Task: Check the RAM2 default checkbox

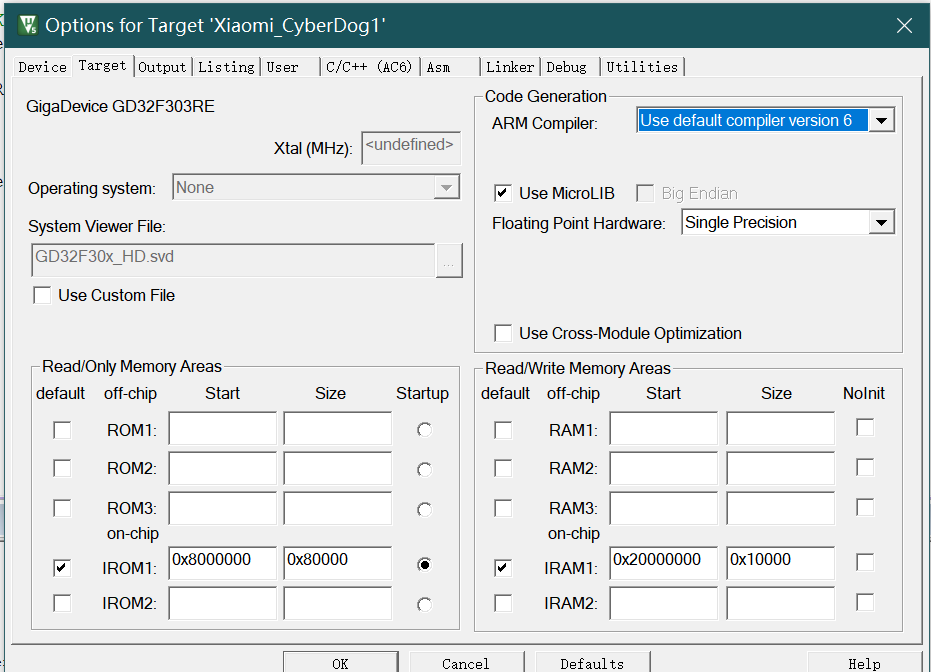Action: (x=503, y=468)
